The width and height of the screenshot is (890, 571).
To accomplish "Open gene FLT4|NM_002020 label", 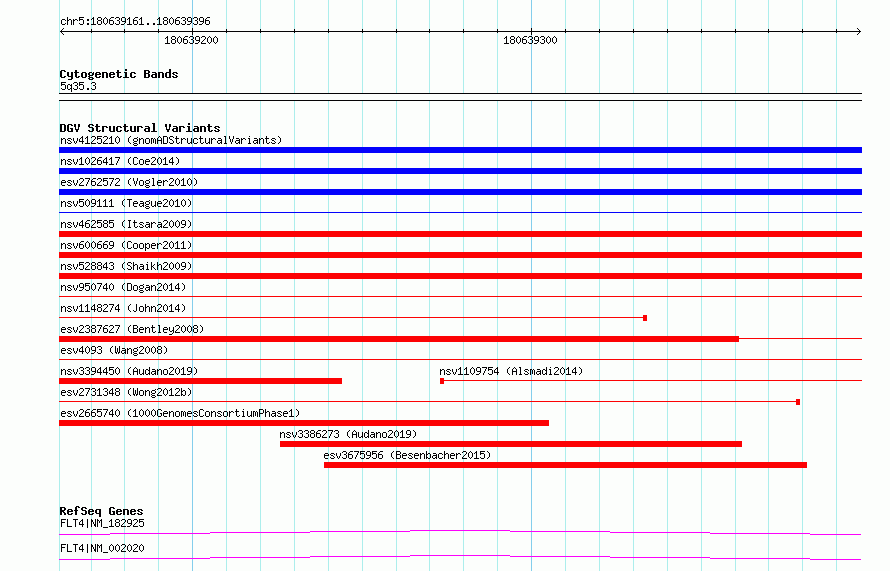I will point(102,548).
